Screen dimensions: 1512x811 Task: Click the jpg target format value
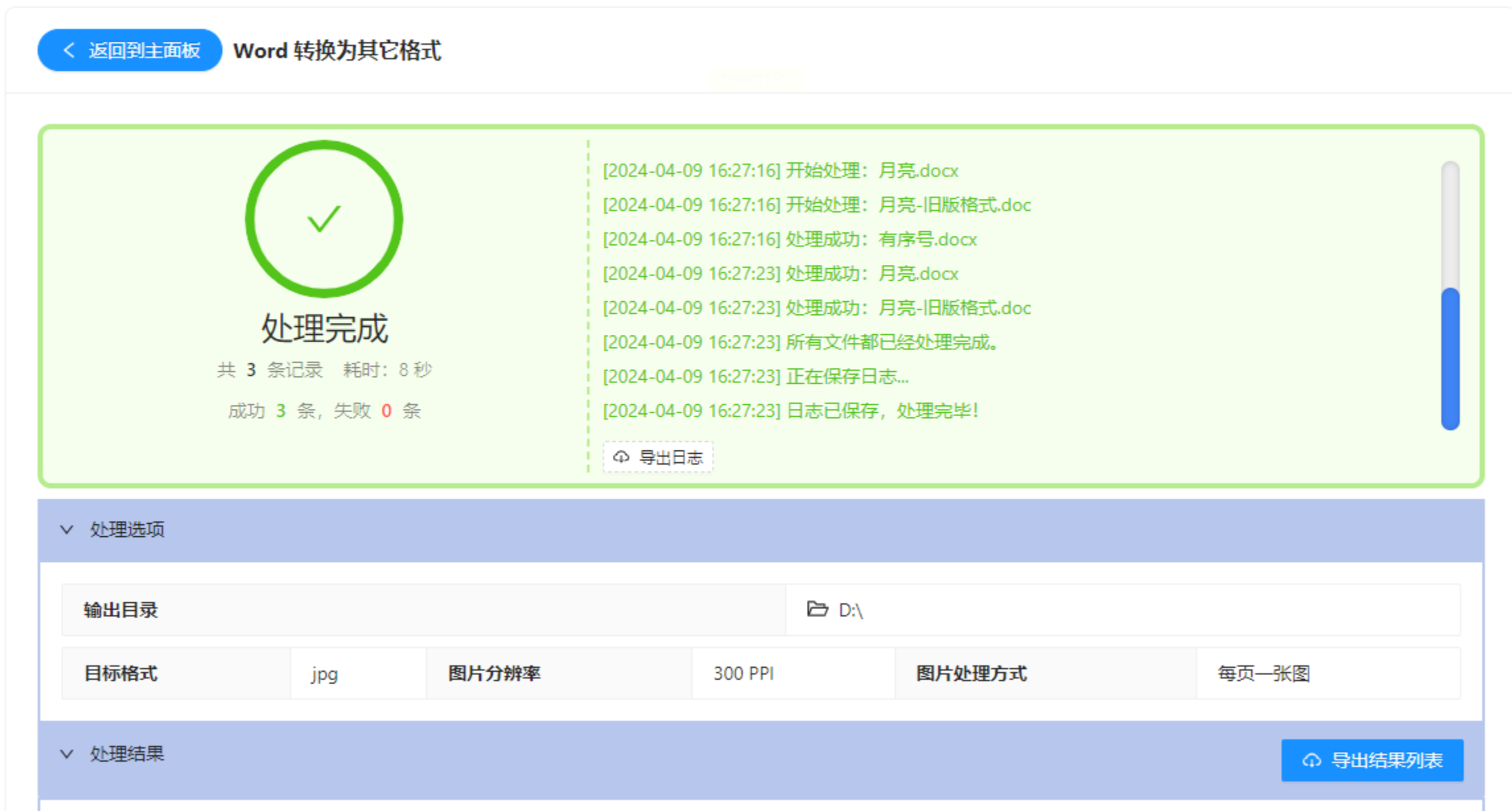pyautogui.click(x=324, y=674)
